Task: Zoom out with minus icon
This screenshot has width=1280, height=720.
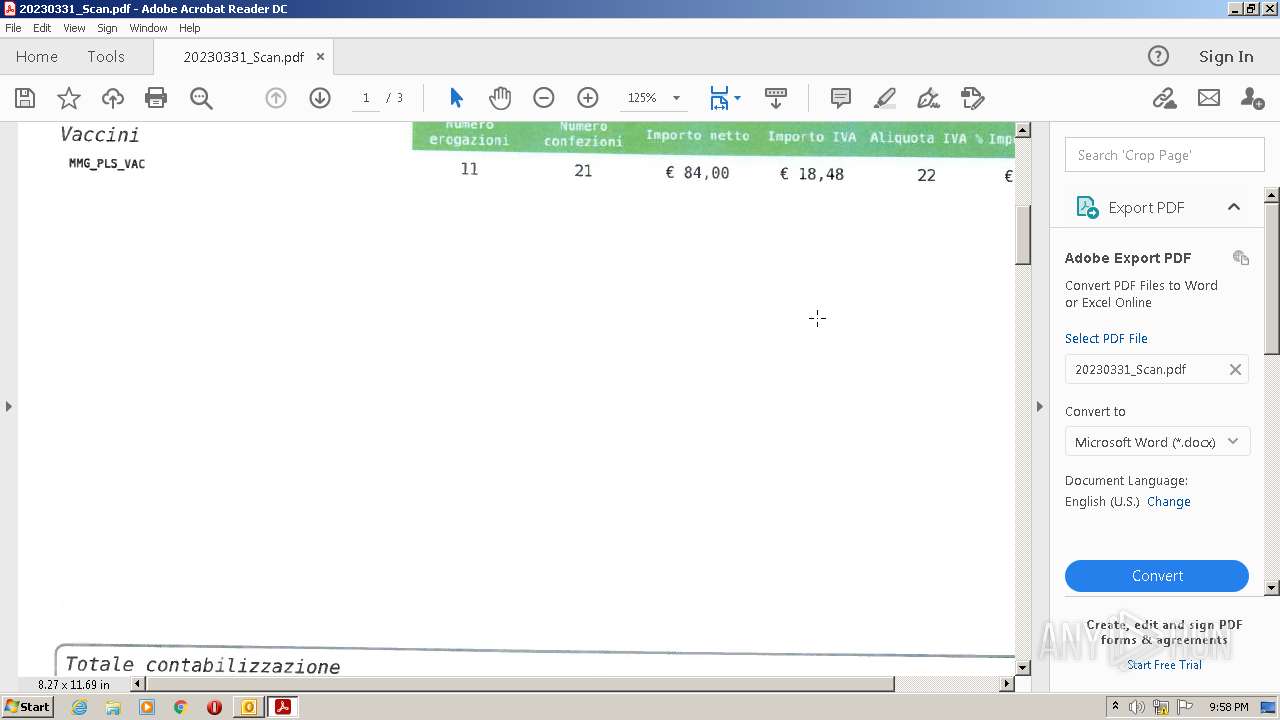Action: (x=544, y=98)
